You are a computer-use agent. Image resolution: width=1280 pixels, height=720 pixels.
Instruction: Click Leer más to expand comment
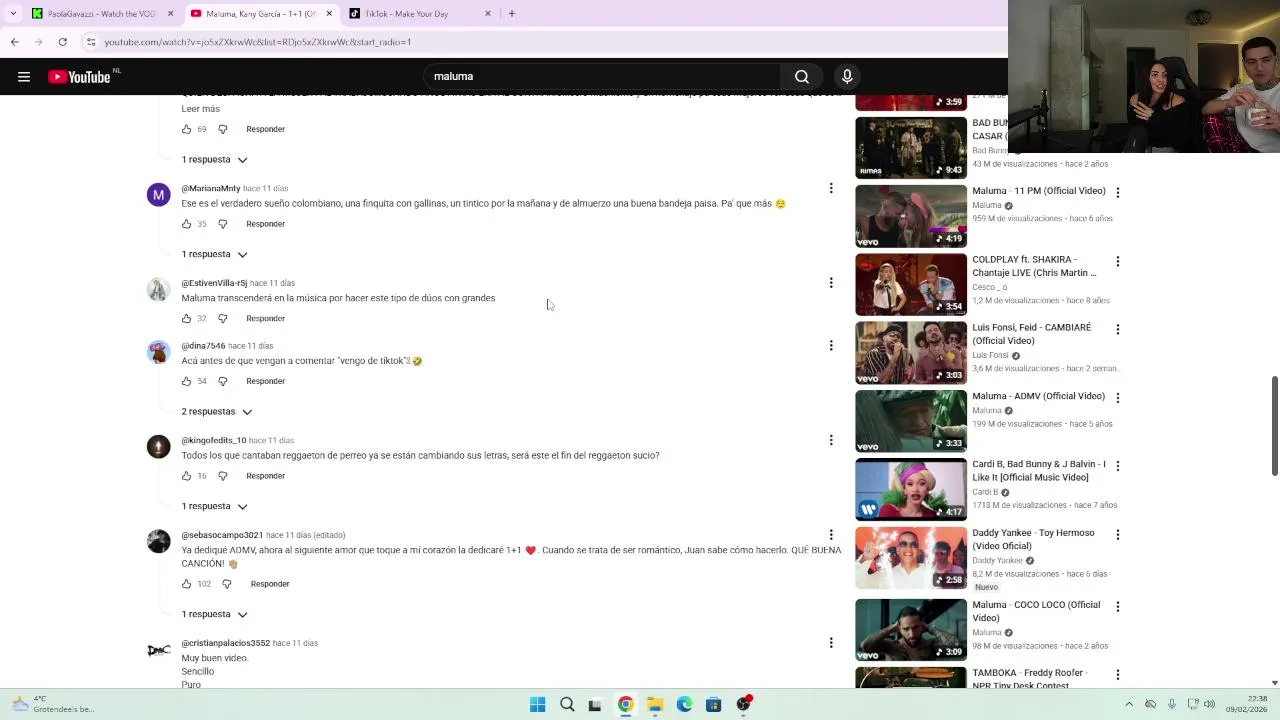tap(200, 109)
